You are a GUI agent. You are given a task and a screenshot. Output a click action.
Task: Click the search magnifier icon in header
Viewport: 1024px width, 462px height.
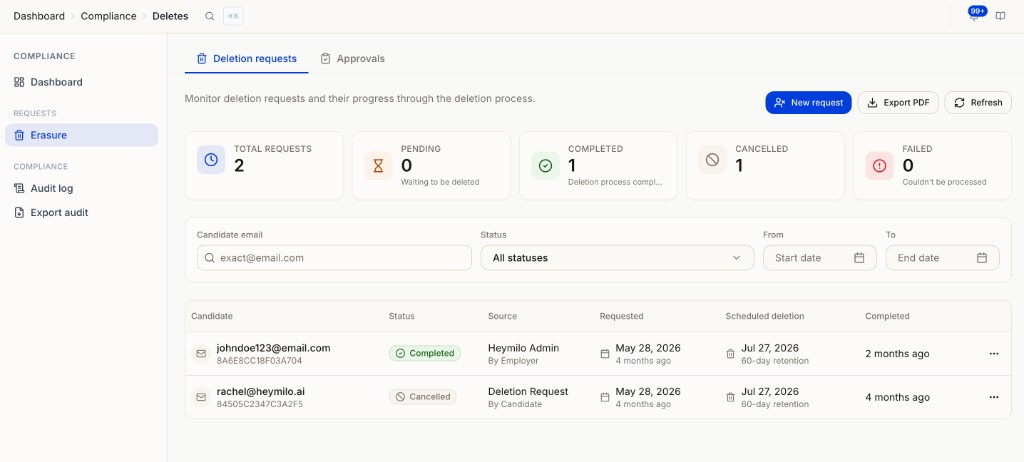[210, 16]
